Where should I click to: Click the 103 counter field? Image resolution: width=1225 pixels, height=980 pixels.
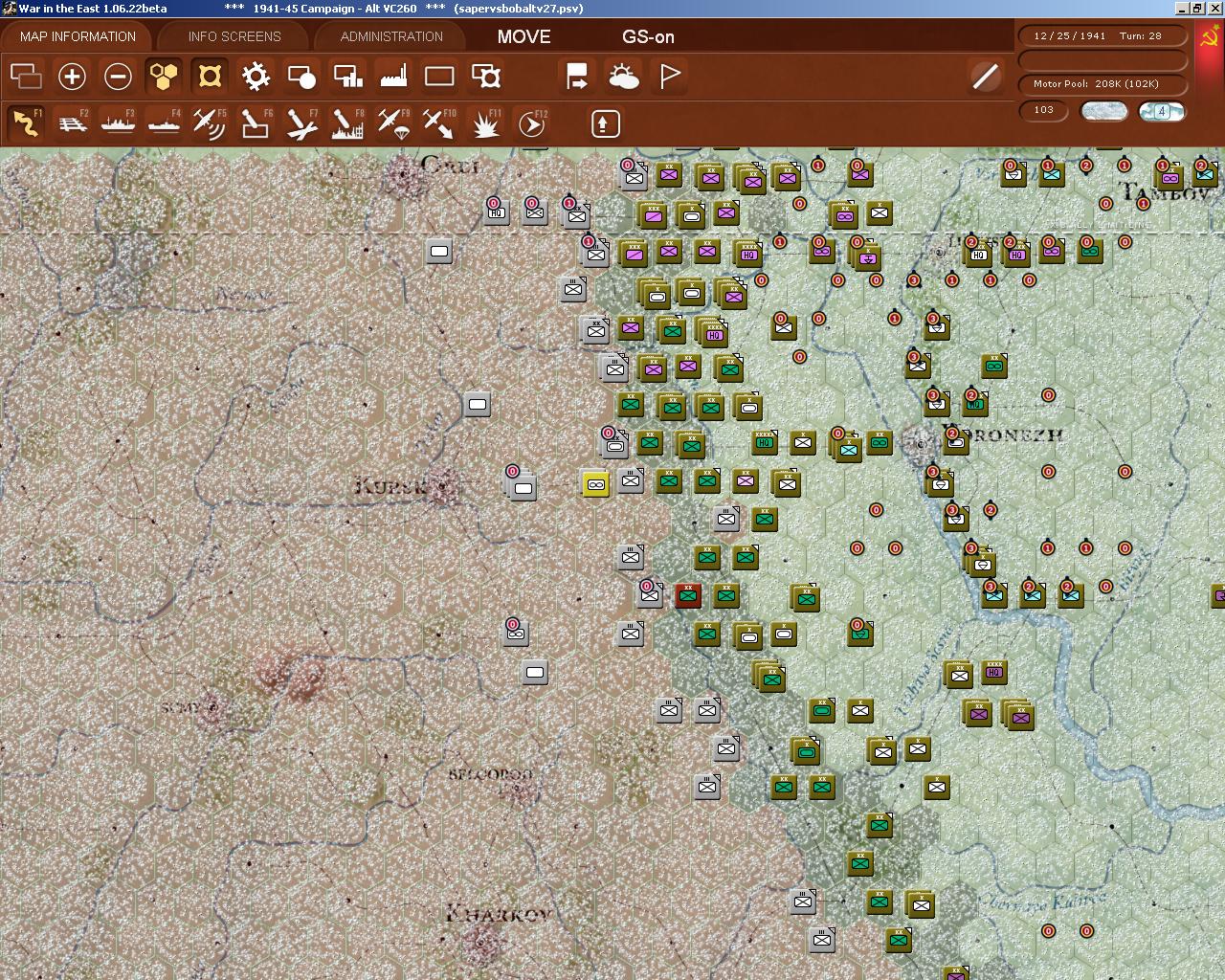[x=1044, y=110]
